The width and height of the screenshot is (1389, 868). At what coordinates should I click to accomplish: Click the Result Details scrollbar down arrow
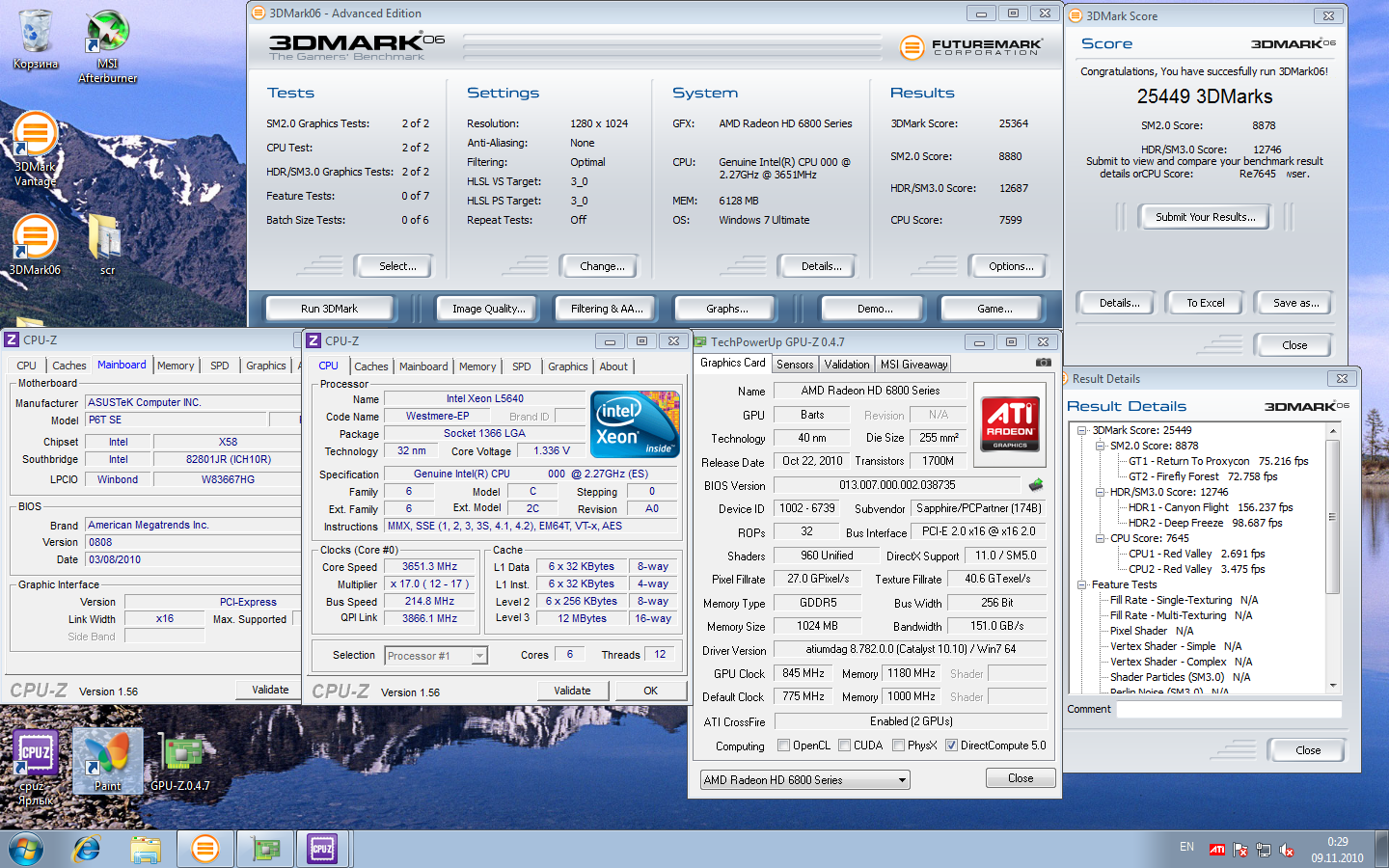(1333, 686)
